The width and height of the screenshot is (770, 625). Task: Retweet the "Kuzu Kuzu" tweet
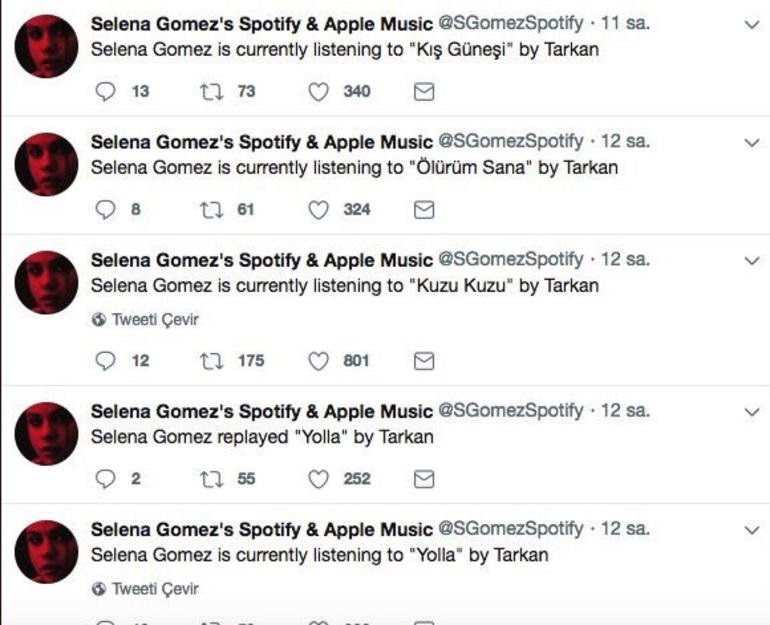210,361
